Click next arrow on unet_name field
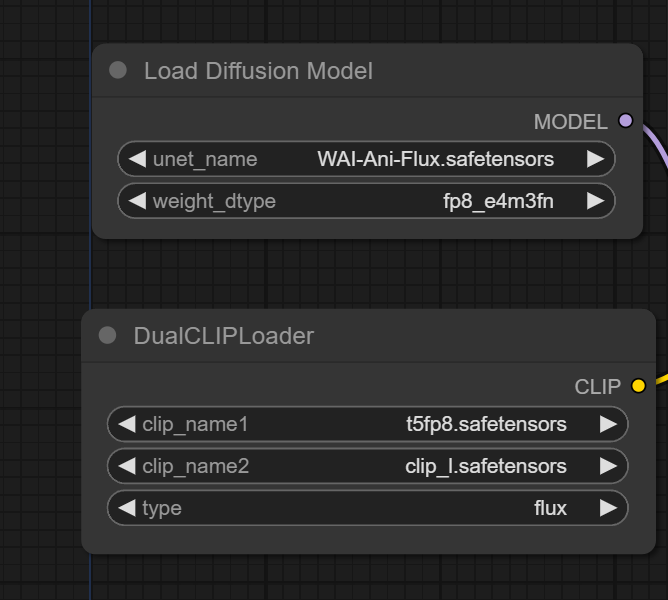This screenshot has height=600, width=668. (x=595, y=159)
